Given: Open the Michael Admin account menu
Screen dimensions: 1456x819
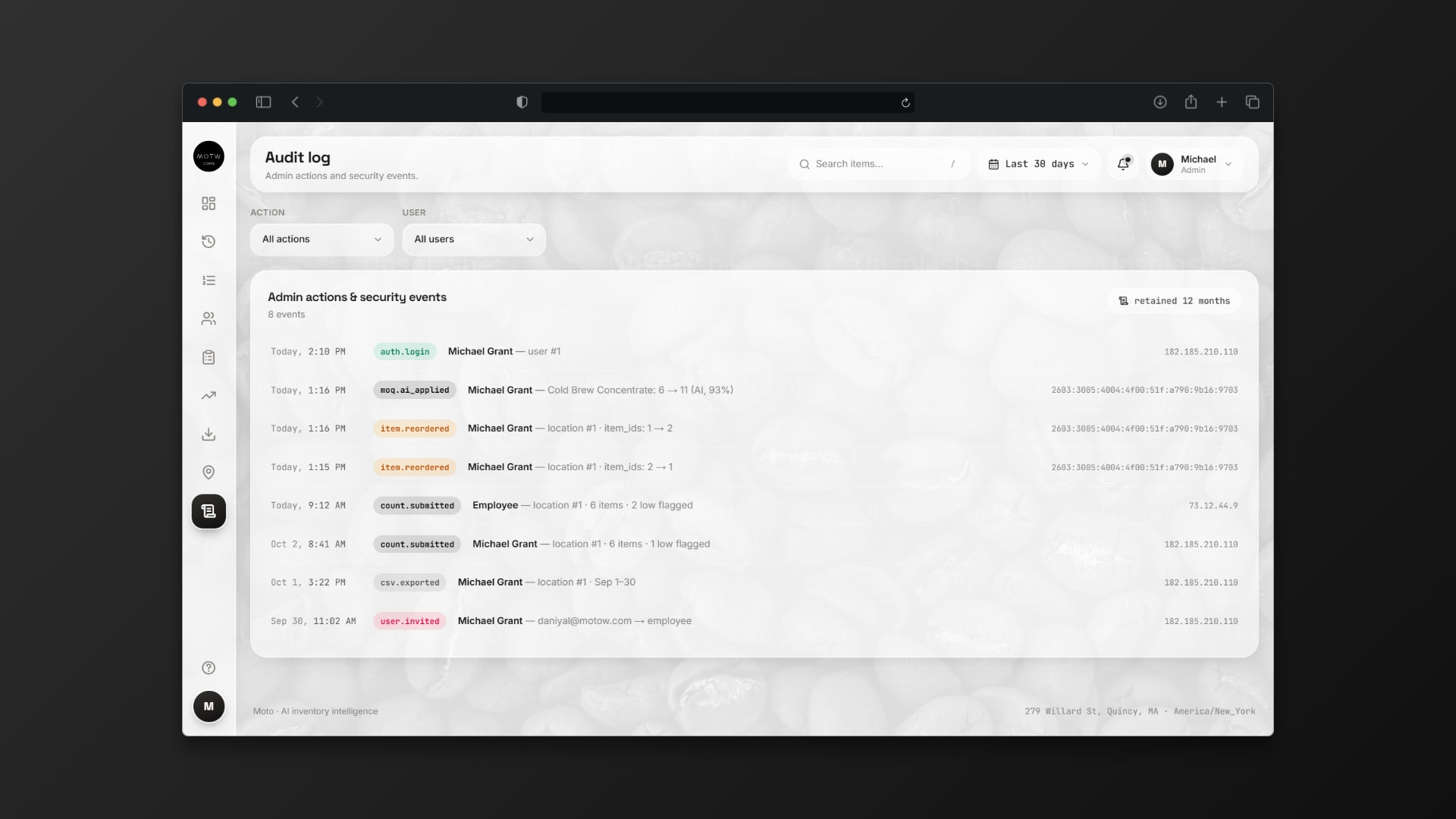Looking at the screenshot, I should 1196,164.
